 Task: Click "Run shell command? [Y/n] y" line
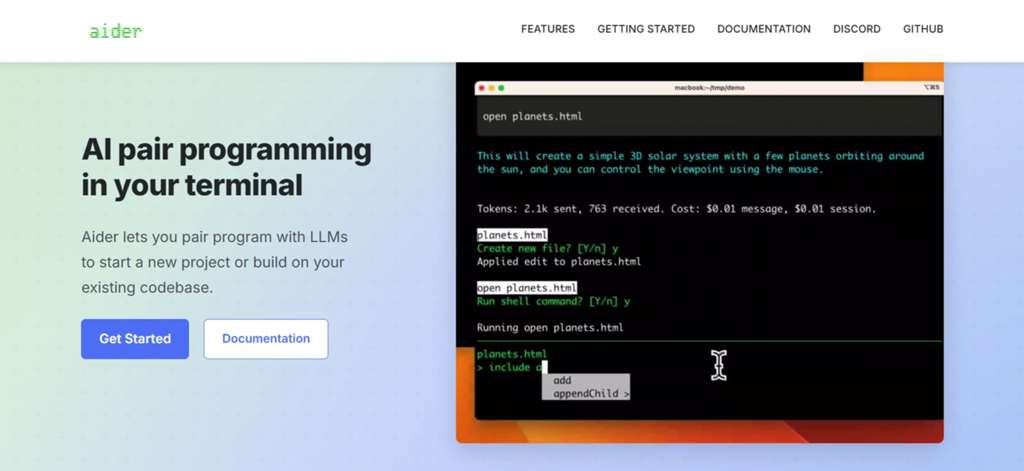pos(553,302)
